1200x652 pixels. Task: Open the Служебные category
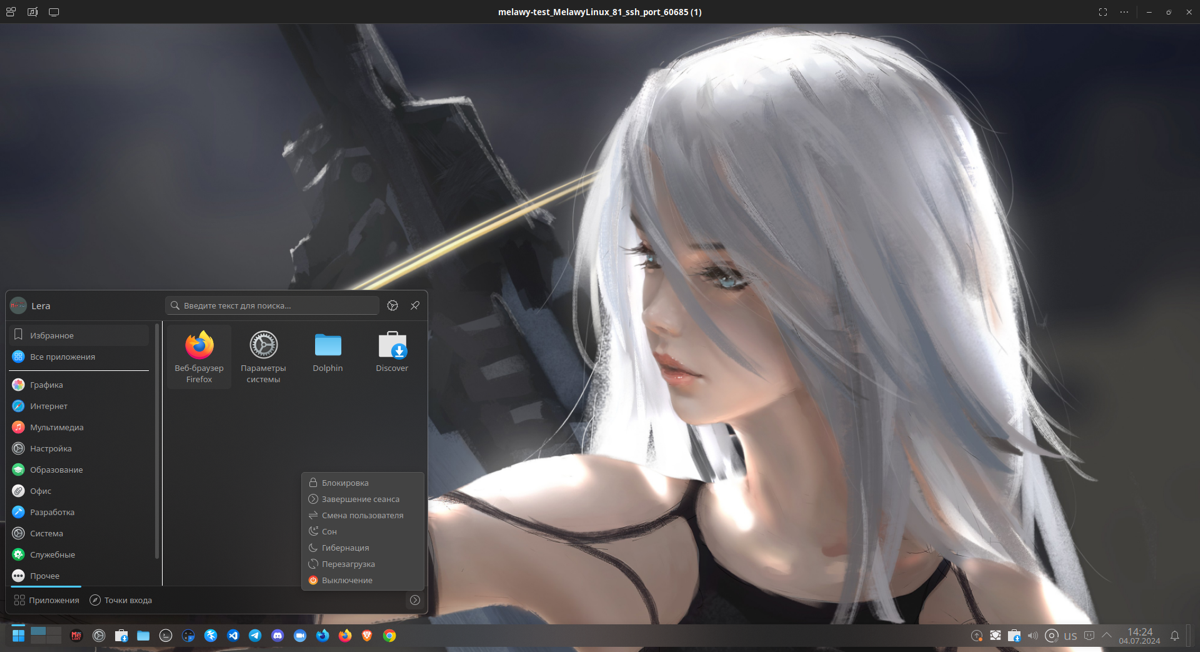pyautogui.click(x=79, y=555)
